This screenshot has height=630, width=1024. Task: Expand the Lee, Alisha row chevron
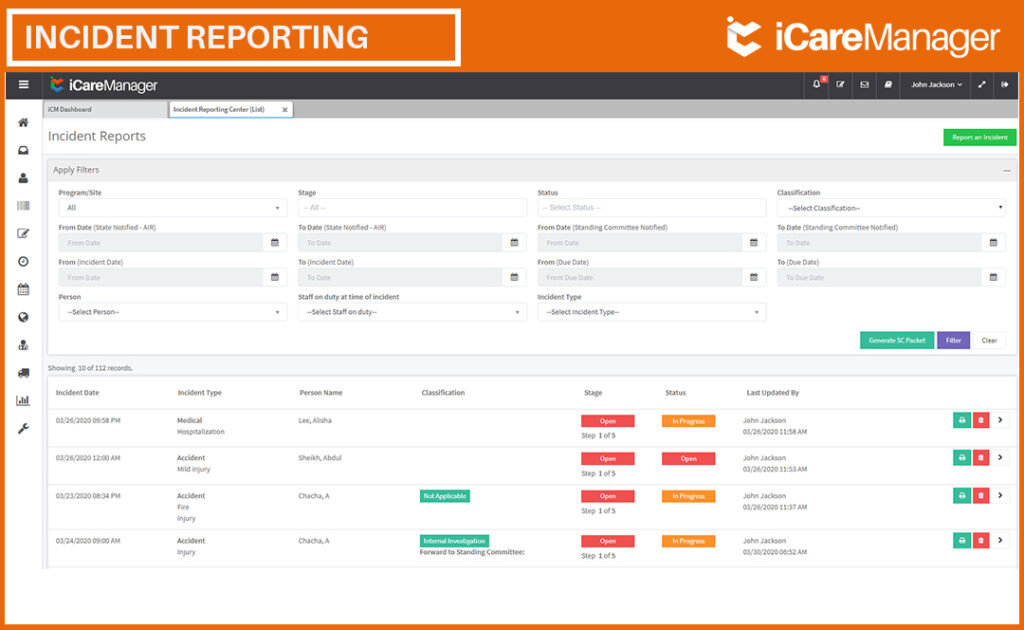point(1000,420)
